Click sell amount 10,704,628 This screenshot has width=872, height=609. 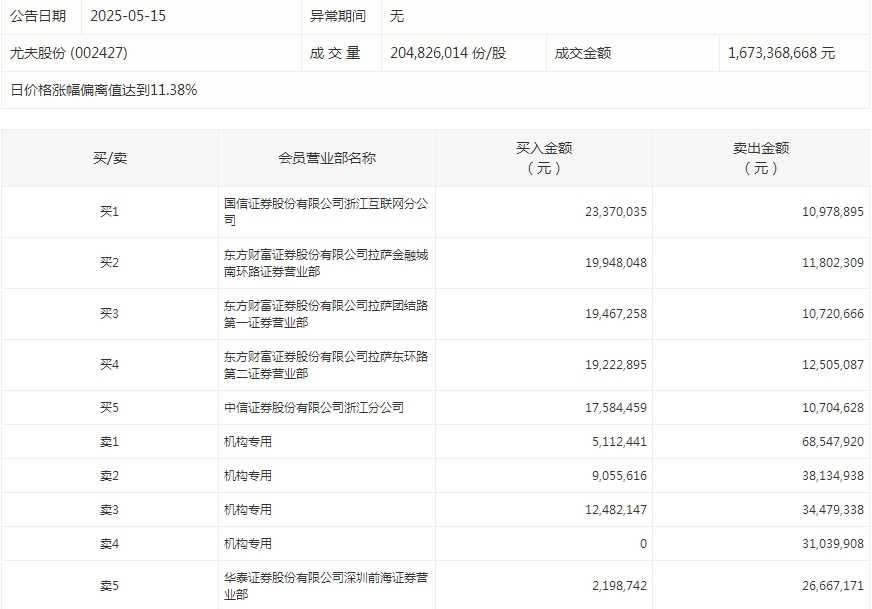point(833,408)
